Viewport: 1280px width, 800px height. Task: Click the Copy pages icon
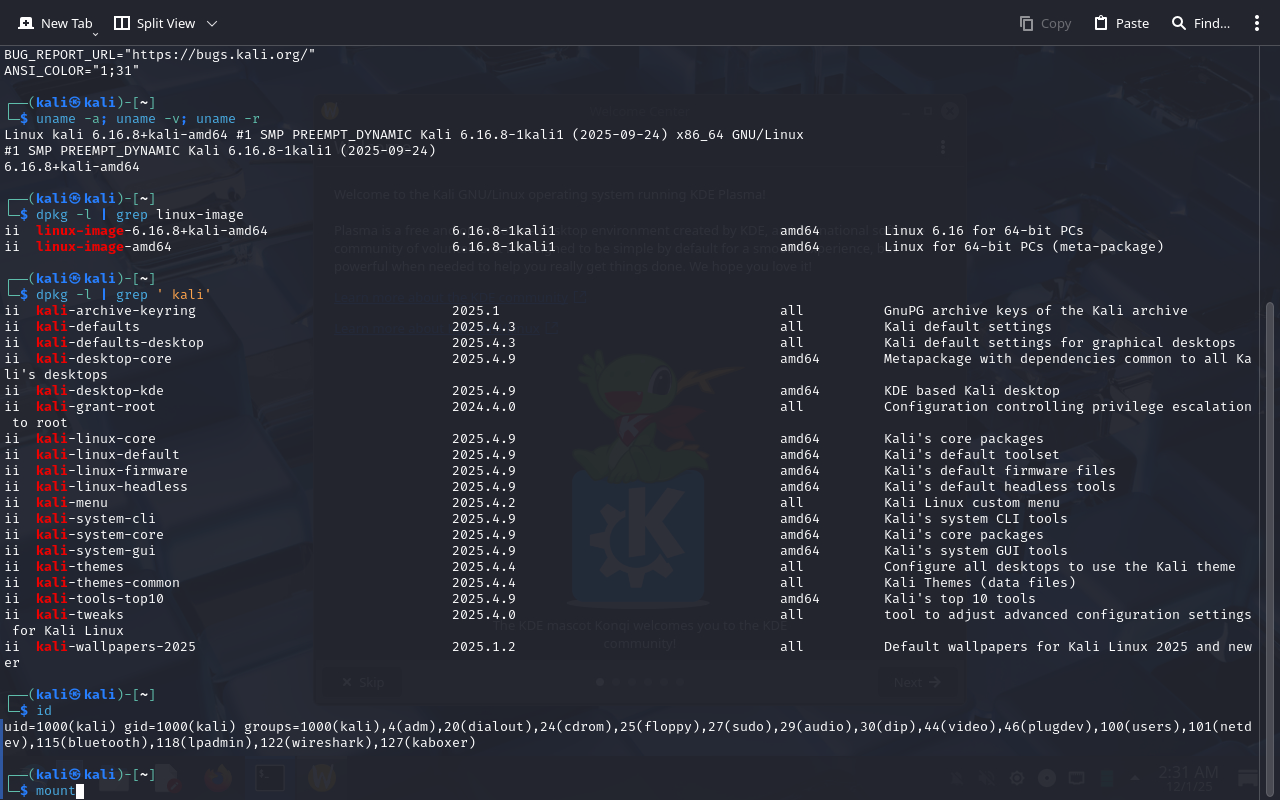[x=1027, y=23]
